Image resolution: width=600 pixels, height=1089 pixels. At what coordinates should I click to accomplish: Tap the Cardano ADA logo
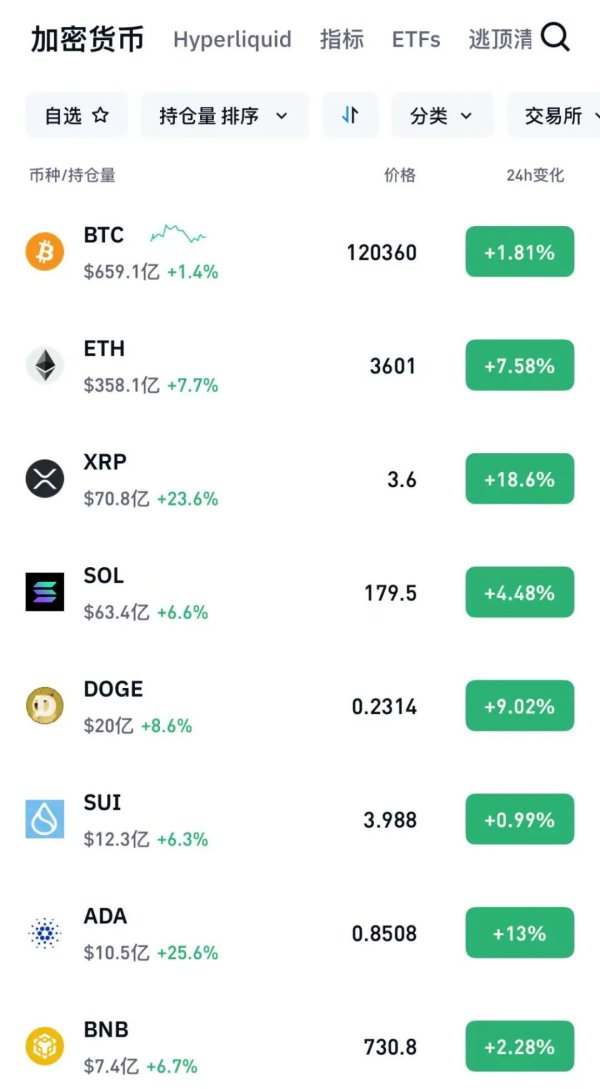(45, 933)
